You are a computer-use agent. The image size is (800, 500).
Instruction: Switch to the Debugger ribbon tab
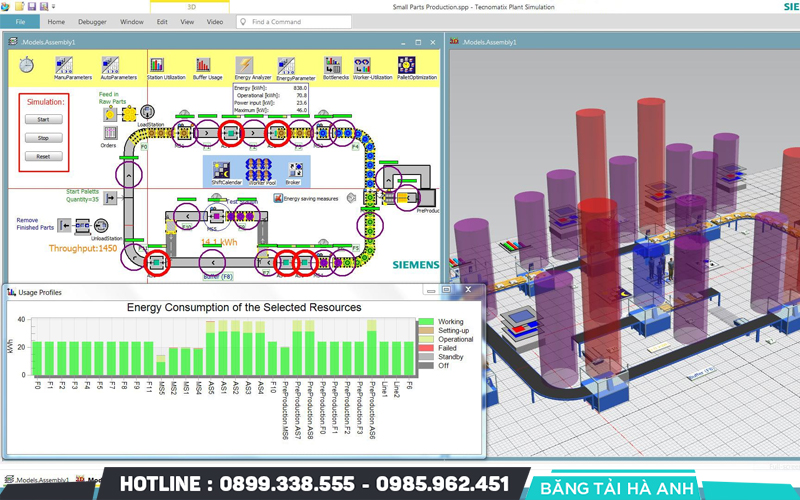(92, 21)
